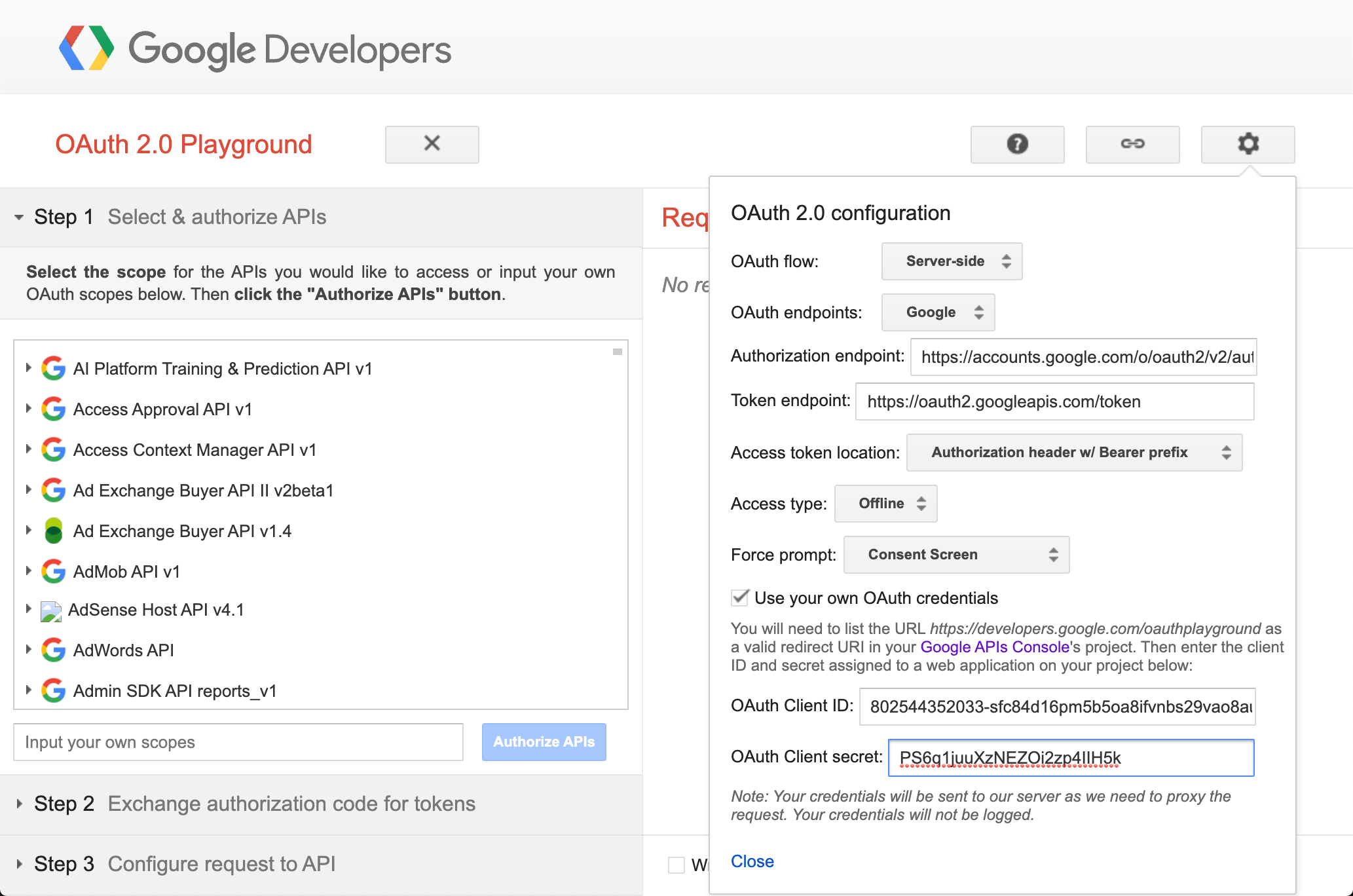The height and width of the screenshot is (896, 1353).
Task: Expand Ad Exchange Buyer API v1.4 arrow
Action: (x=28, y=531)
